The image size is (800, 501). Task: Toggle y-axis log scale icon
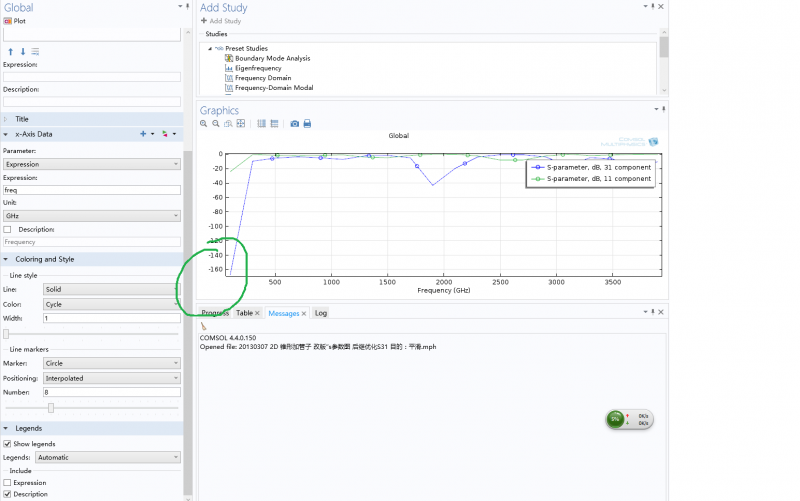point(274,123)
